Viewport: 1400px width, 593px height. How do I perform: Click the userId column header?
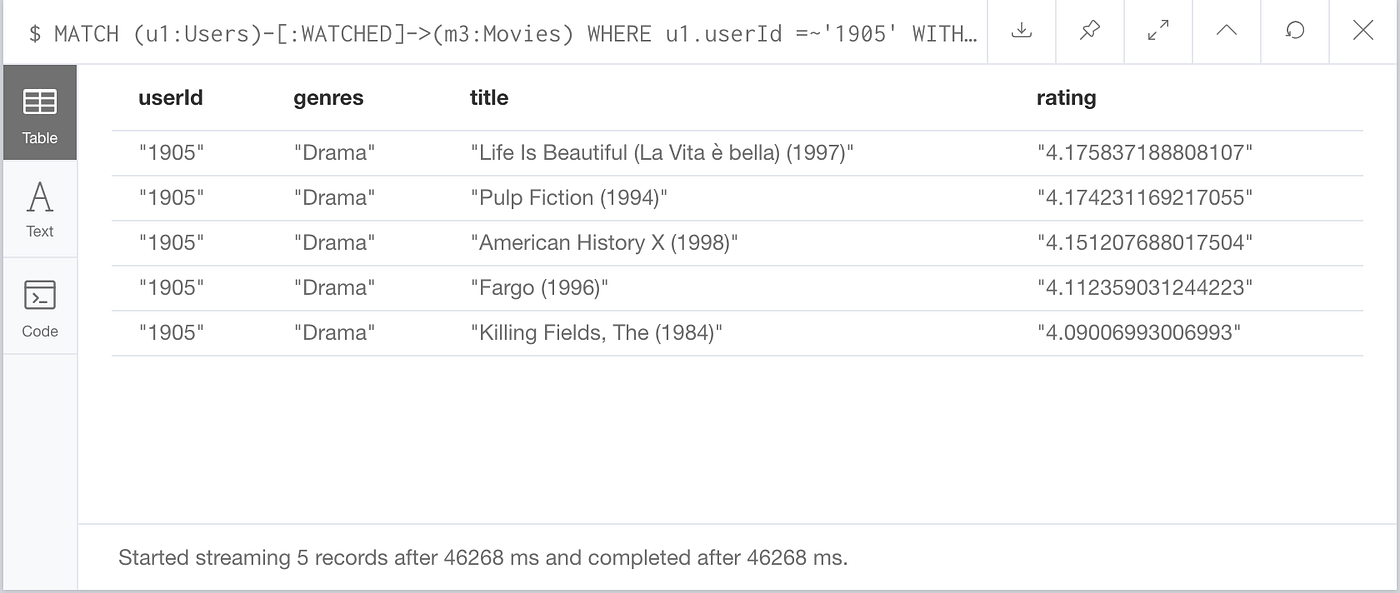click(170, 97)
